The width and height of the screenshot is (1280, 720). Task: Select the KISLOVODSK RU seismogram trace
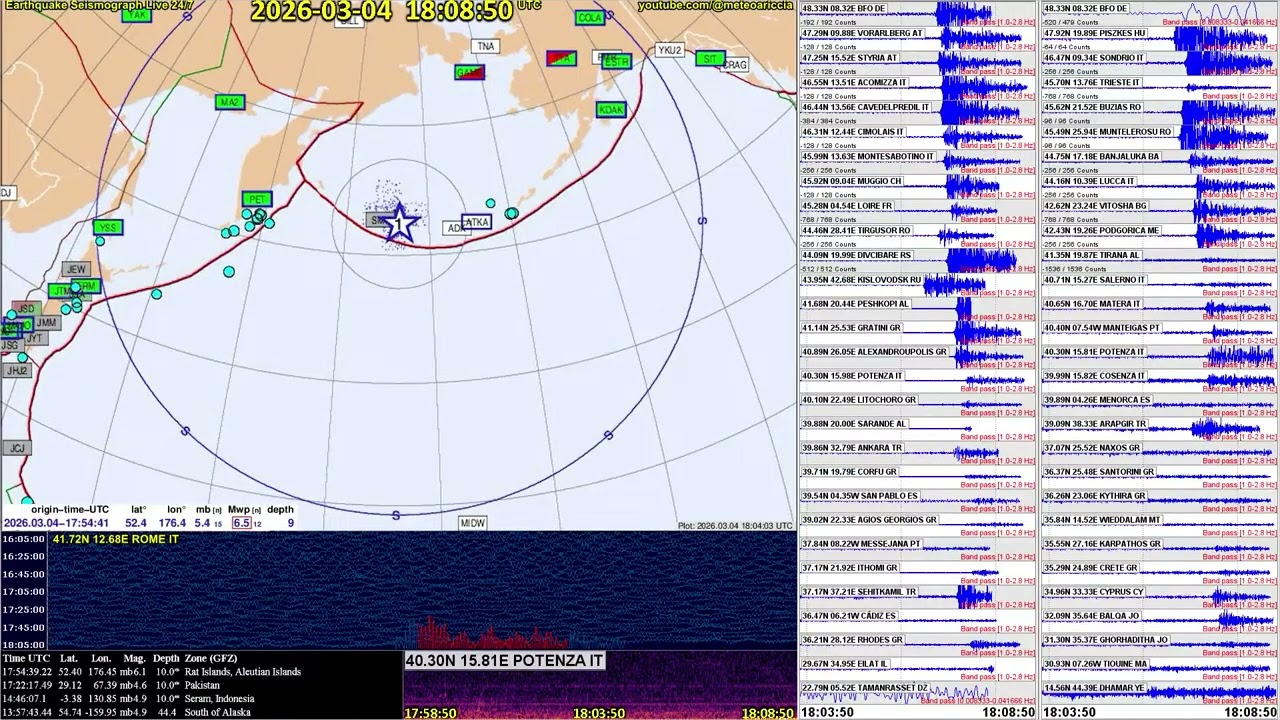918,286
